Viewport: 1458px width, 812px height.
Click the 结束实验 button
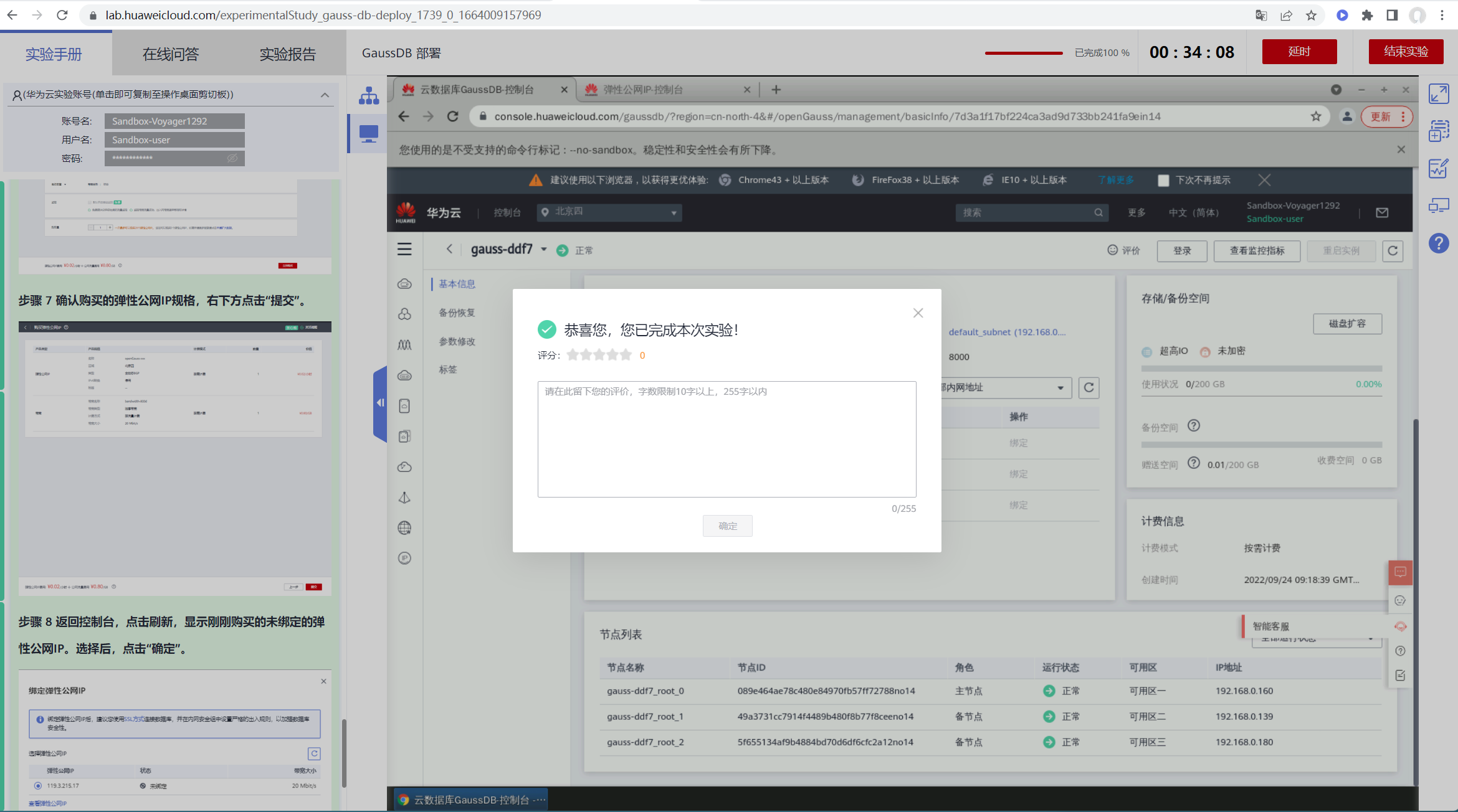[1405, 52]
